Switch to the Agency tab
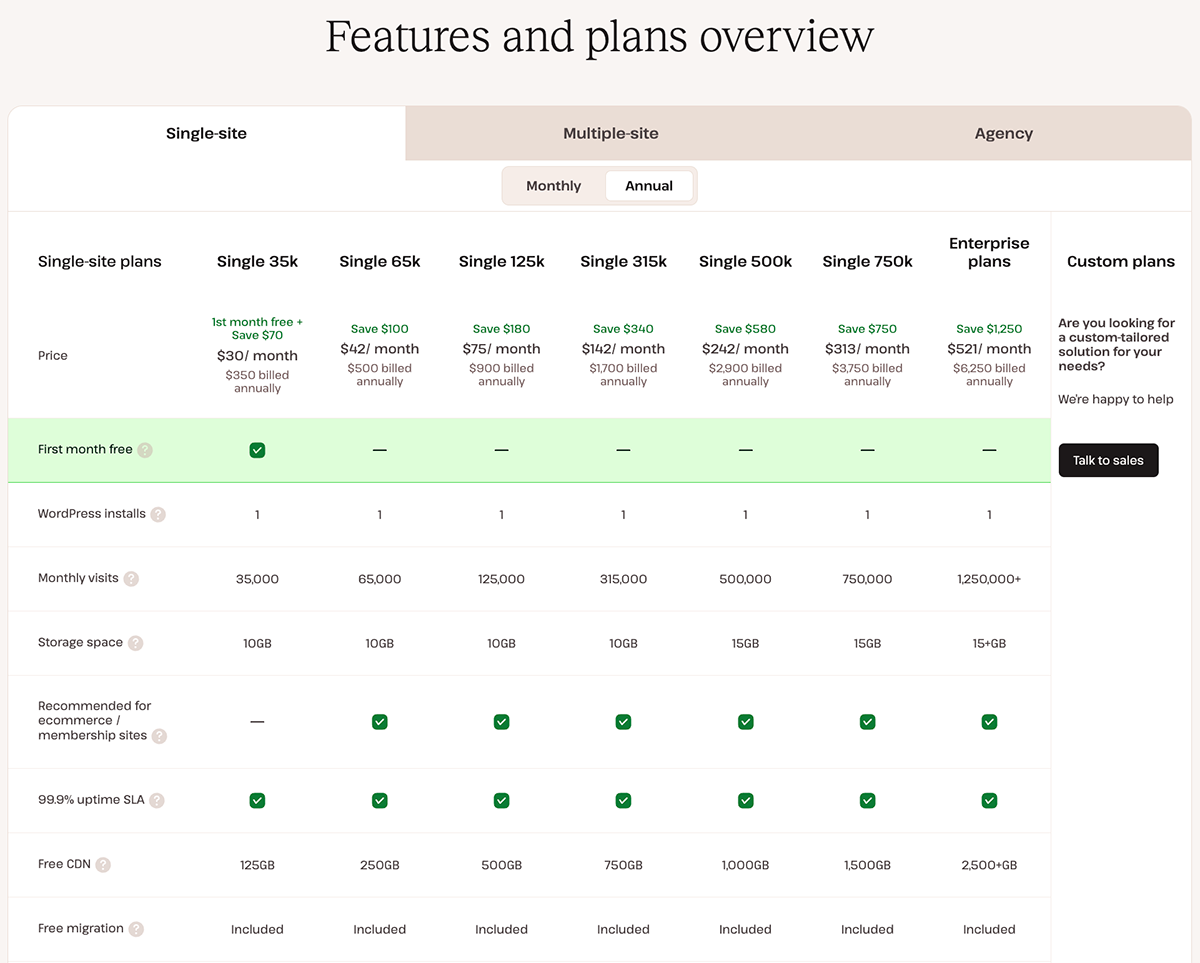This screenshot has width=1200, height=963. (x=1004, y=133)
